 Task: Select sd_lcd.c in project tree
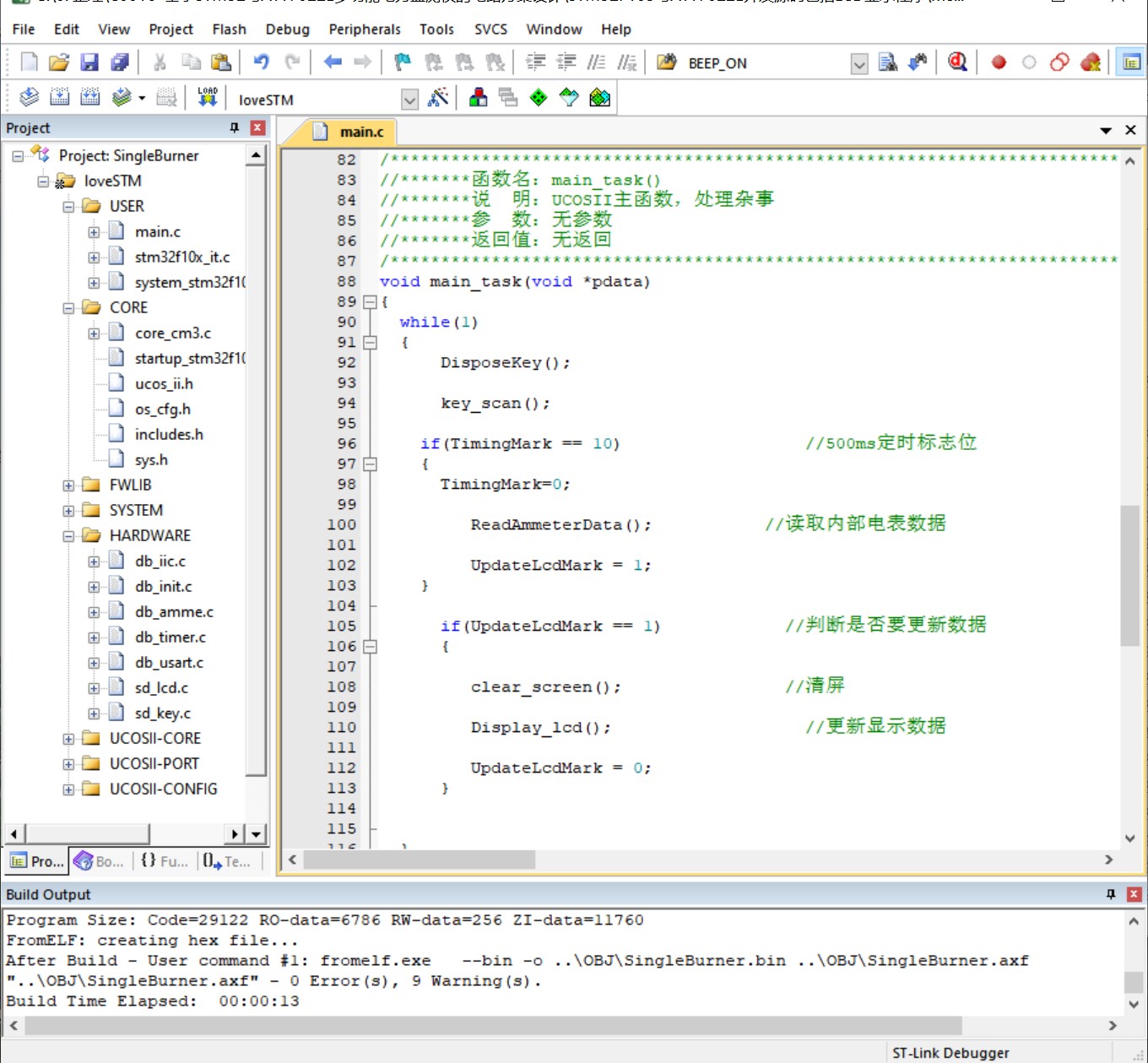(x=161, y=688)
